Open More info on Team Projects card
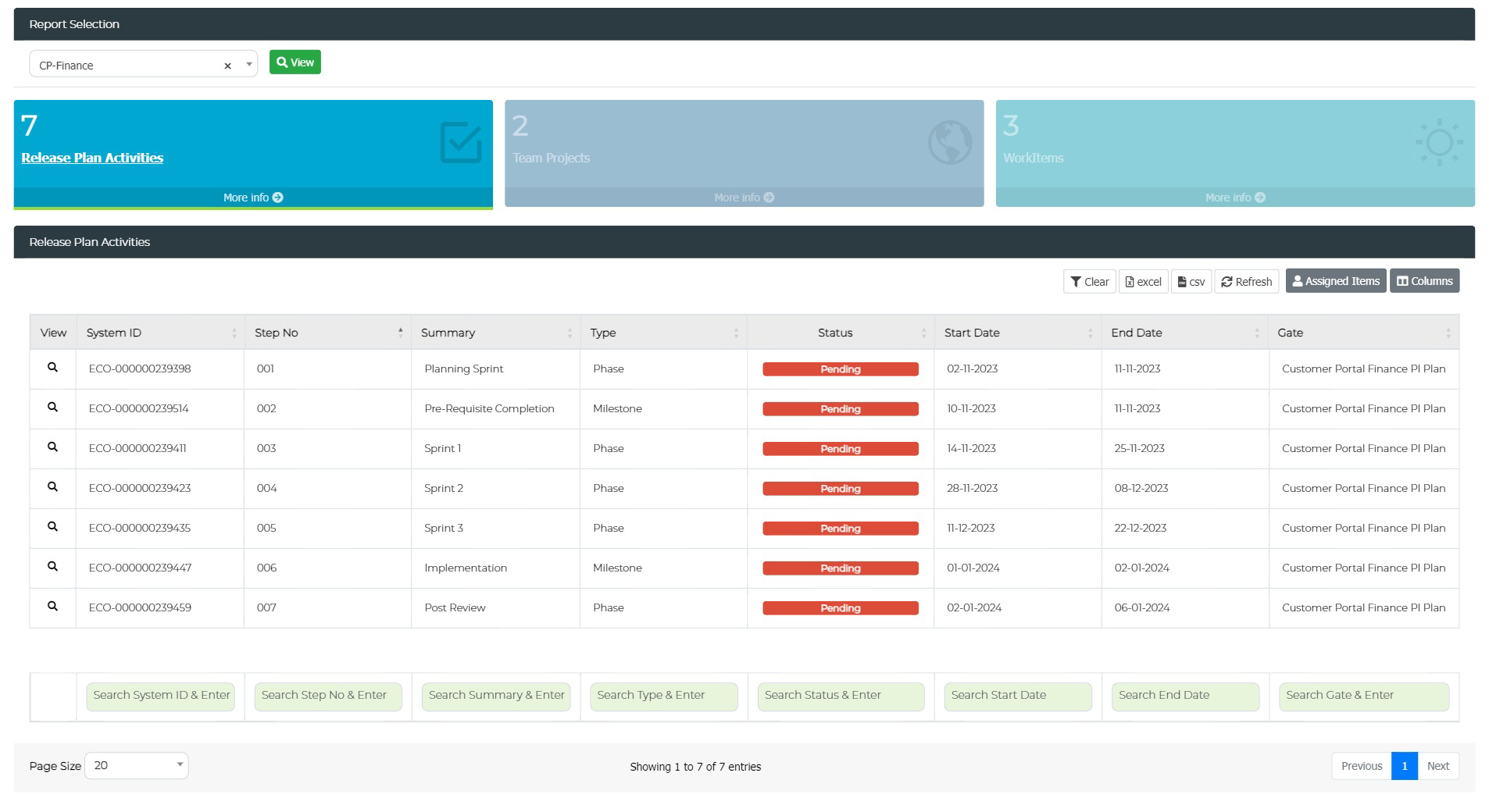The height and width of the screenshot is (812, 1489). point(744,198)
